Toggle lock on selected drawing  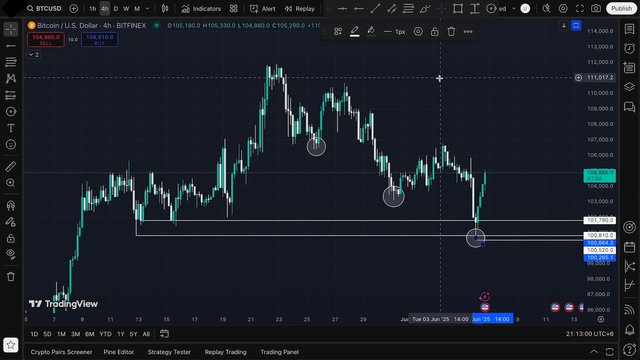click(x=435, y=31)
